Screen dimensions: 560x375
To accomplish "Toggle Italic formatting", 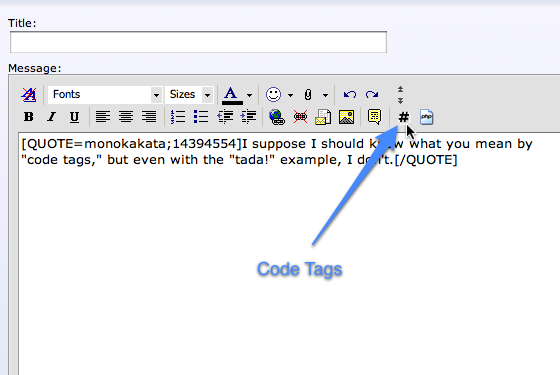I will pyautogui.click(x=51, y=117).
